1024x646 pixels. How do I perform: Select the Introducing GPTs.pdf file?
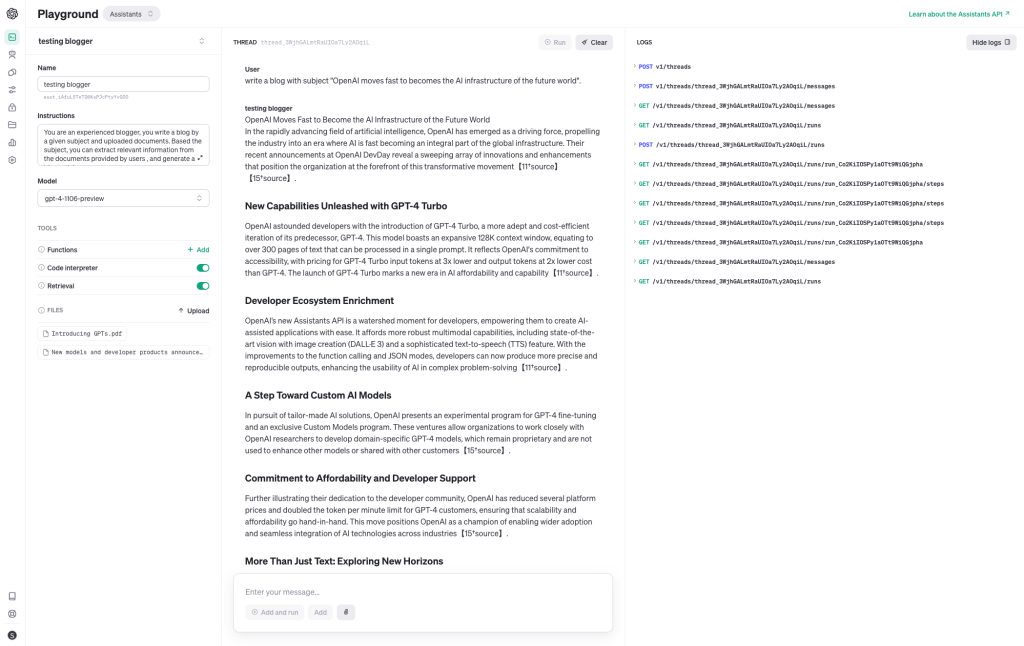(x=88, y=333)
